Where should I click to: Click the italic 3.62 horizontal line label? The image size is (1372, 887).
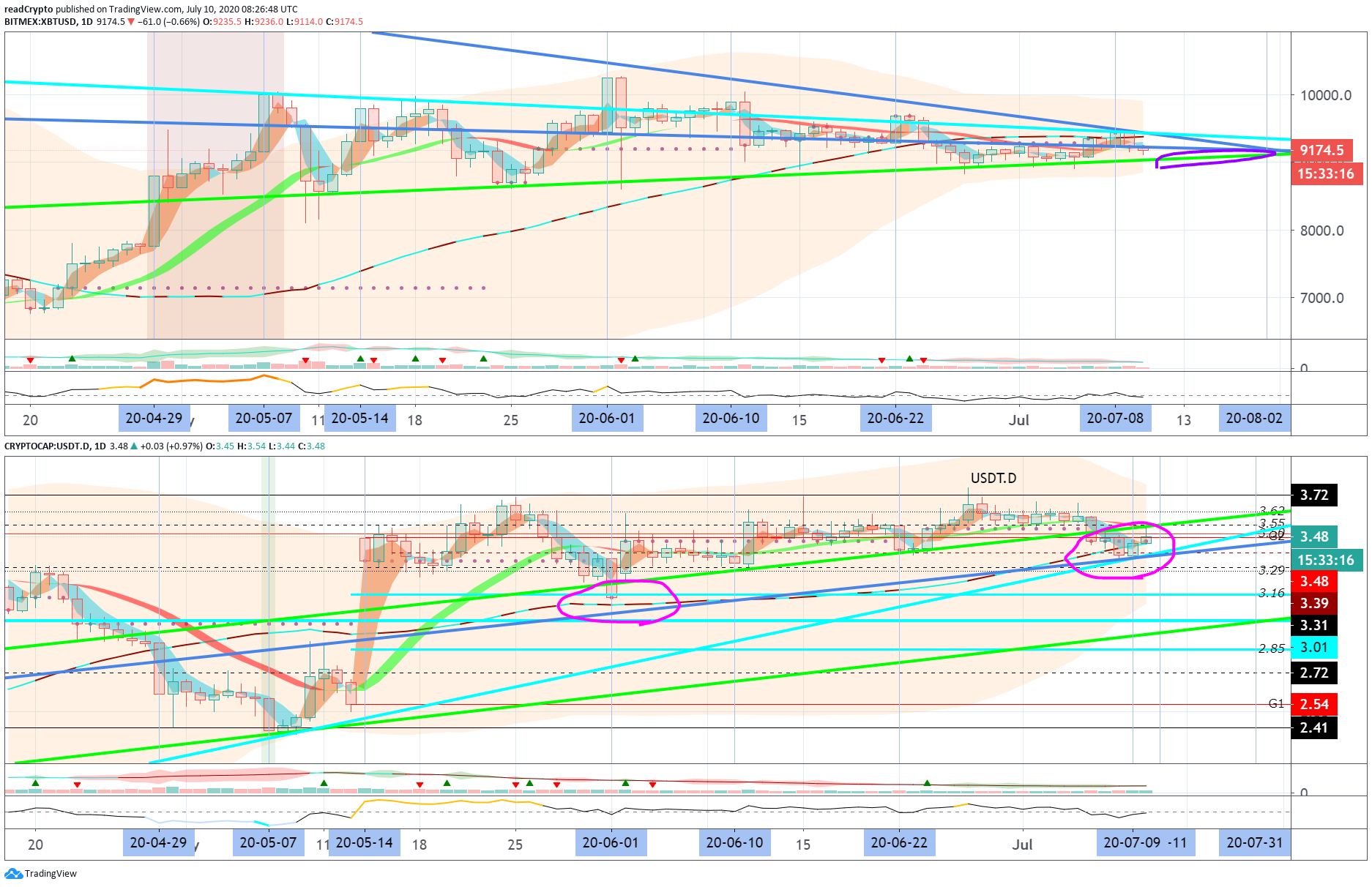[x=1272, y=511]
